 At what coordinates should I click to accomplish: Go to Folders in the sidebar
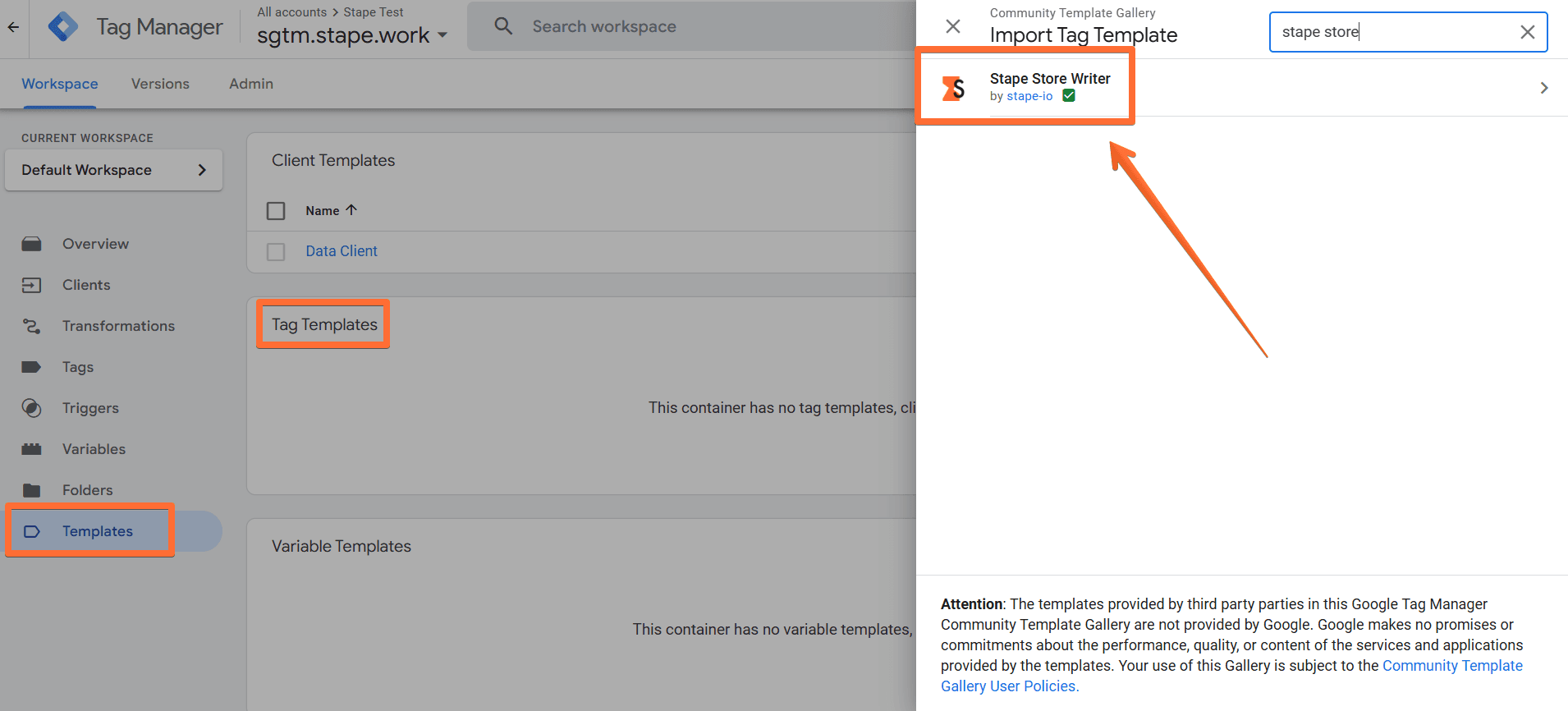[87, 490]
